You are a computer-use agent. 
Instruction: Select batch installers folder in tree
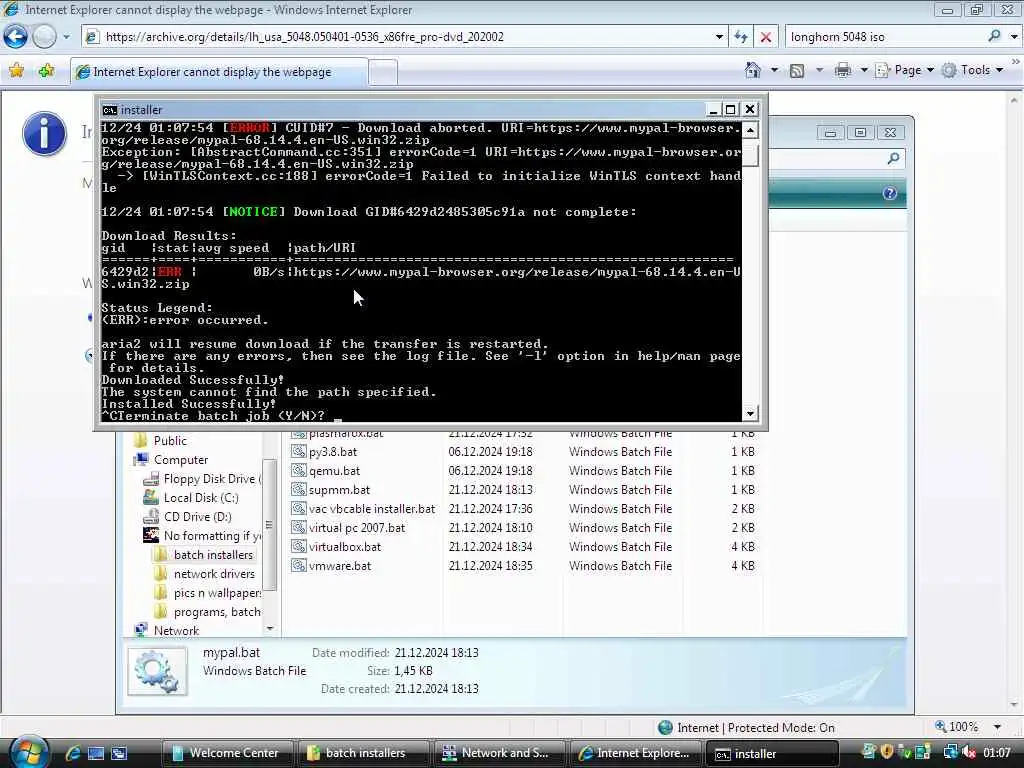(x=213, y=554)
